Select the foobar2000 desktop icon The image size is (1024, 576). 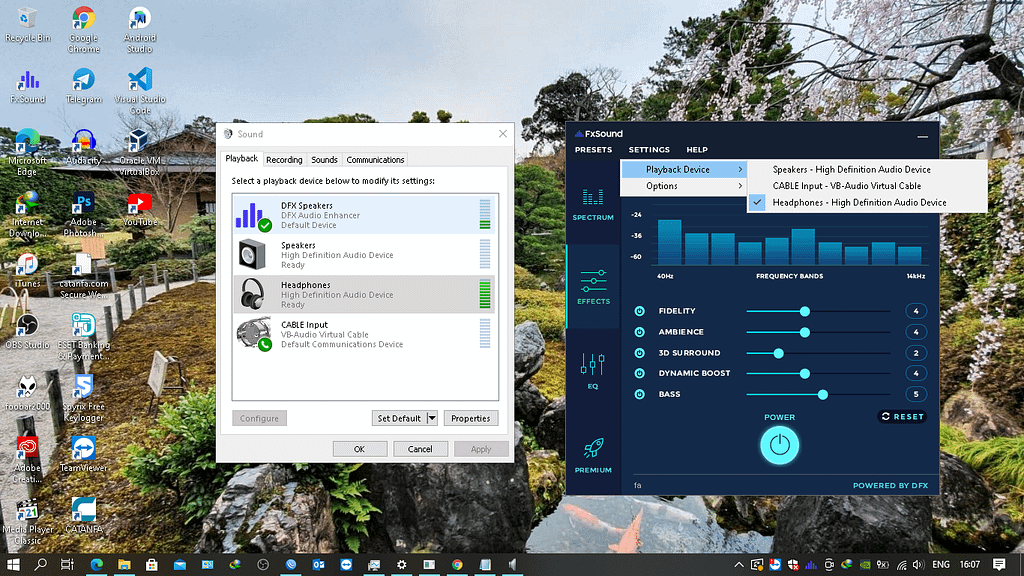27,393
